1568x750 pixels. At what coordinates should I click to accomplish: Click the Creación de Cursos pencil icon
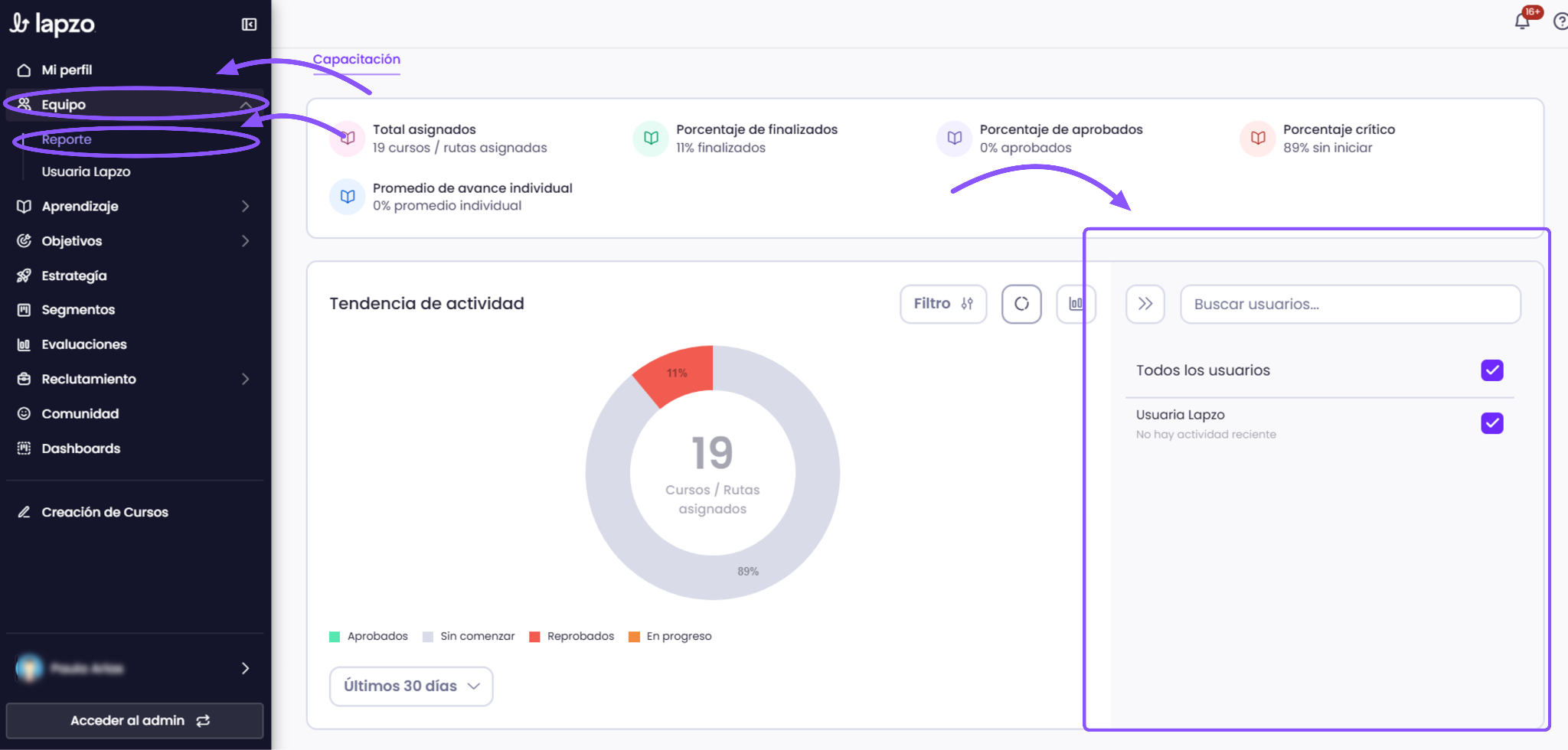tap(24, 512)
